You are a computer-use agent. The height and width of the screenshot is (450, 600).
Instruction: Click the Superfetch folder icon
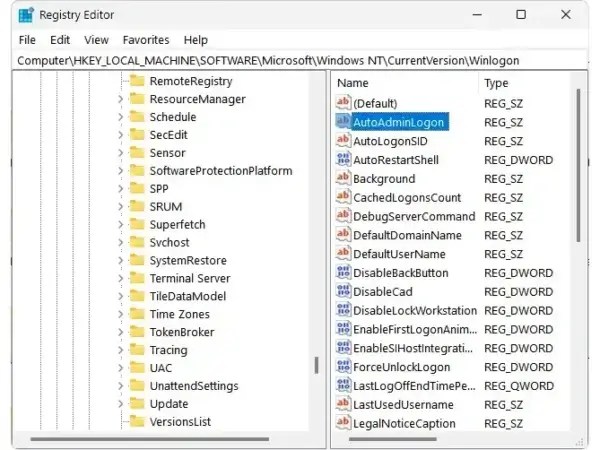coord(137,224)
